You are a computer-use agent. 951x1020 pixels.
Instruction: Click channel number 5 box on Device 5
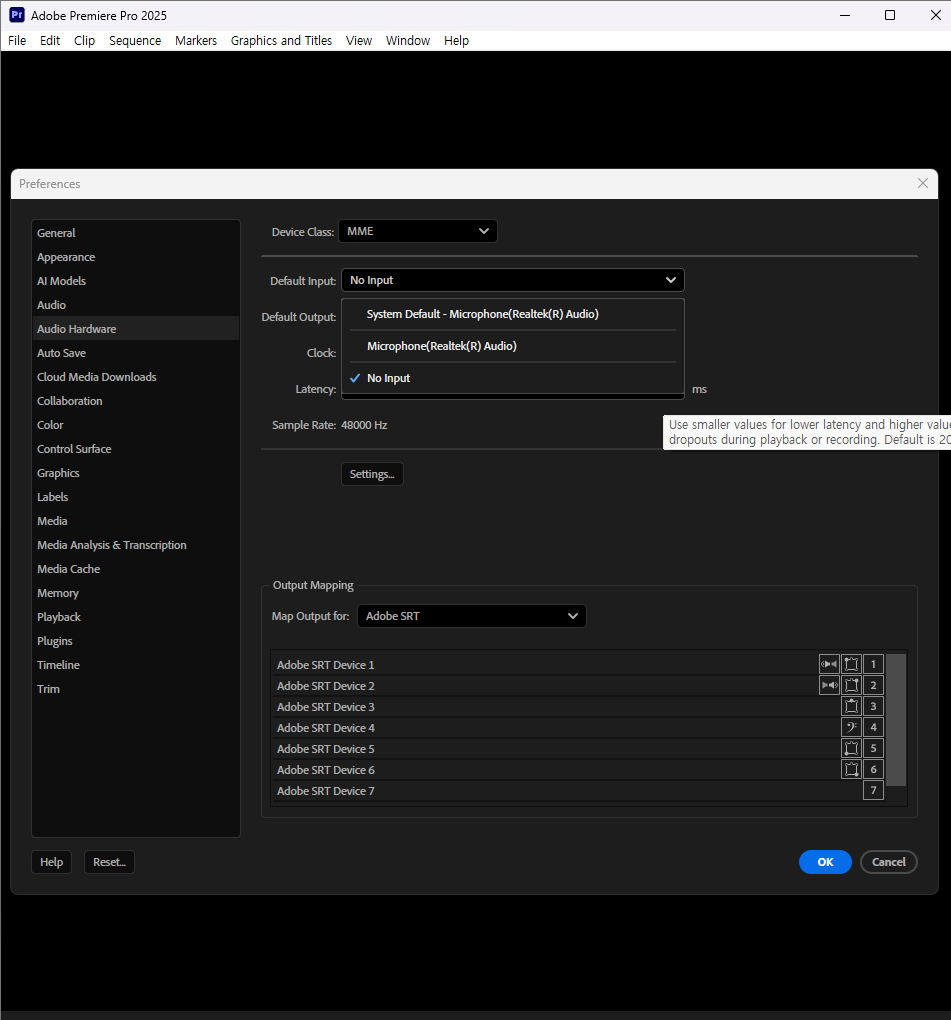tap(874, 748)
